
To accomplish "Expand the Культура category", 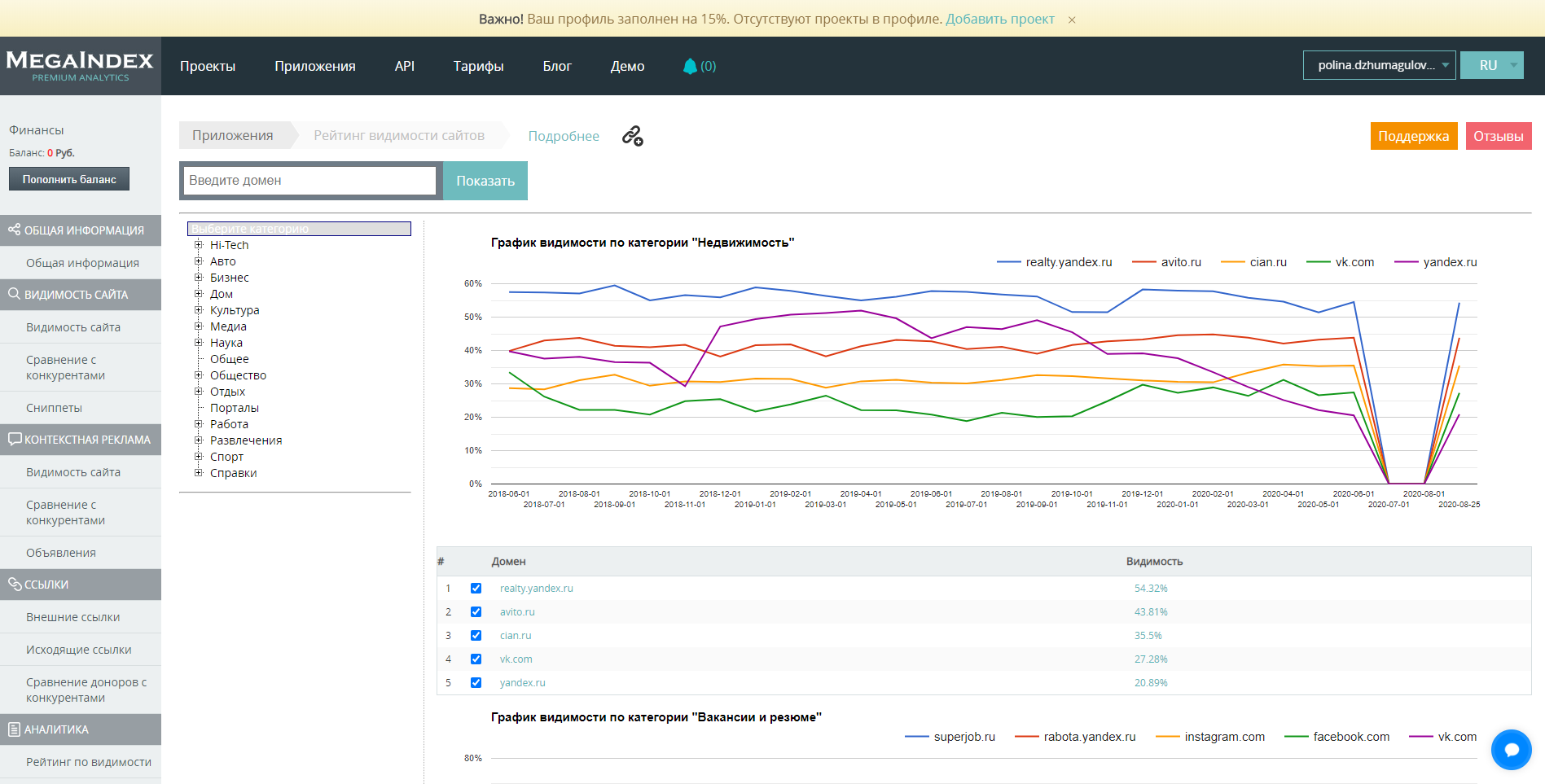I will [198, 309].
